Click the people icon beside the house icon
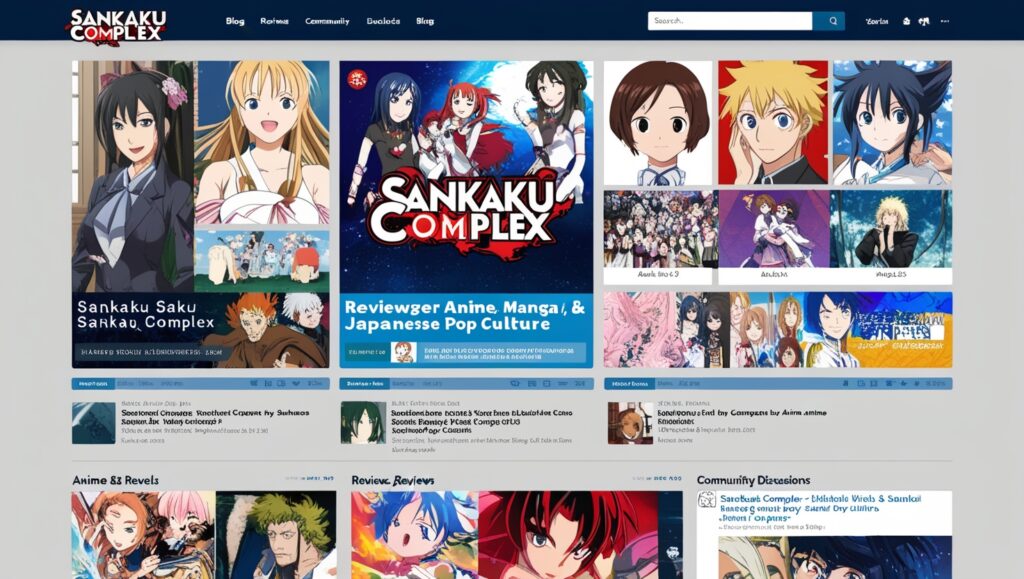Image resolution: width=1024 pixels, height=579 pixels. 923,21
